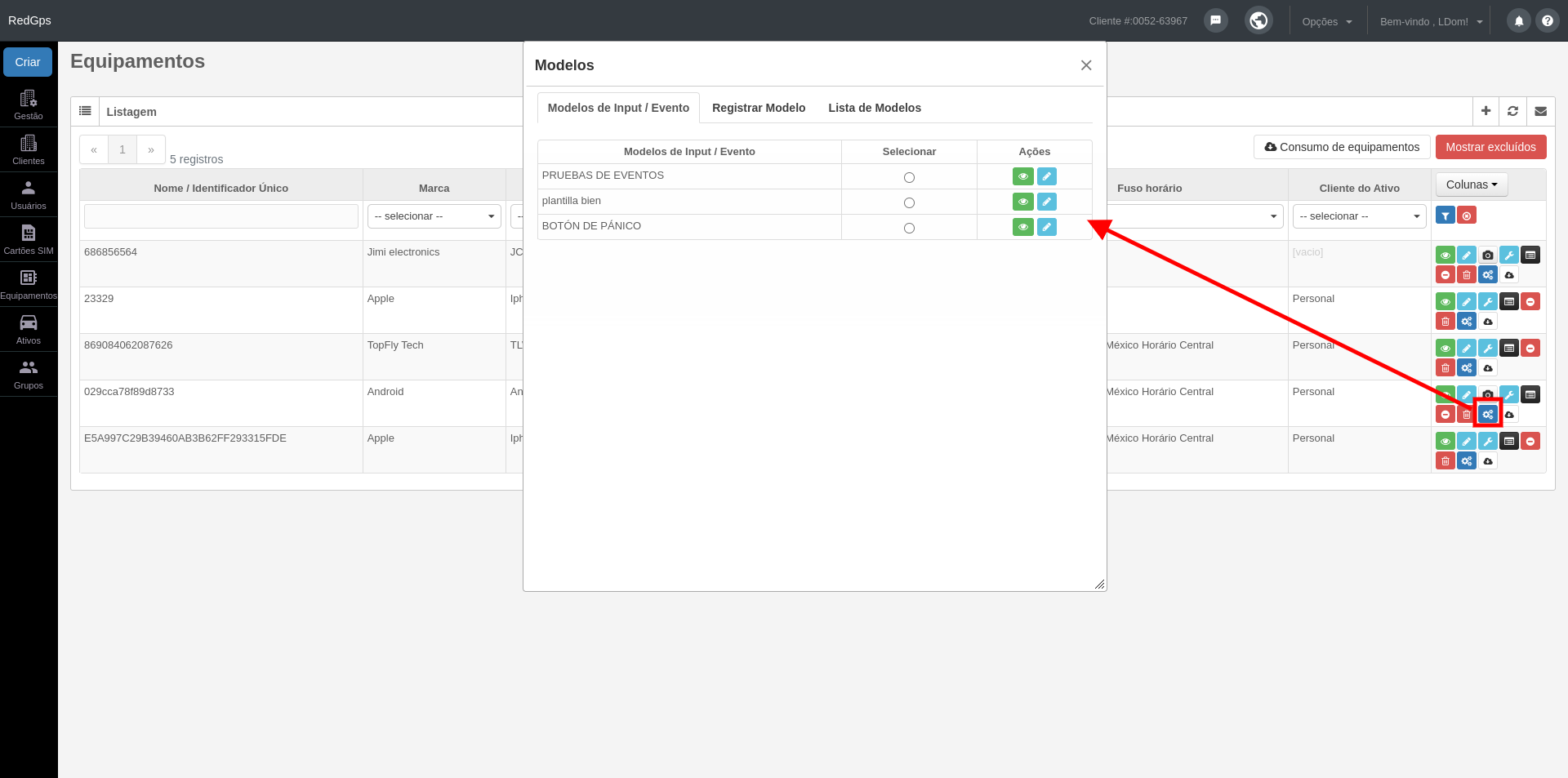Viewport: 1568px width, 778px height.
Task: Refresh the equipment listing
Action: pyautogui.click(x=1512, y=111)
